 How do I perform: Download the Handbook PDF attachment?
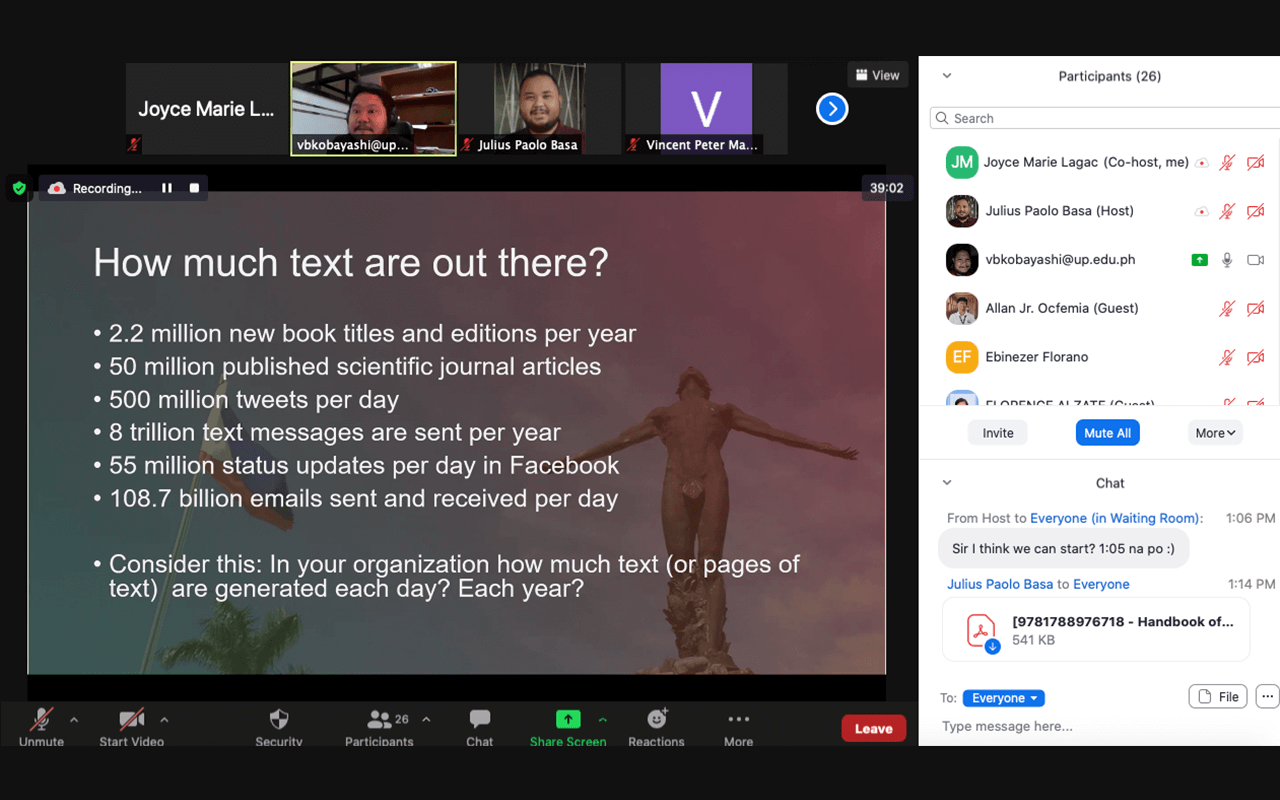992,647
